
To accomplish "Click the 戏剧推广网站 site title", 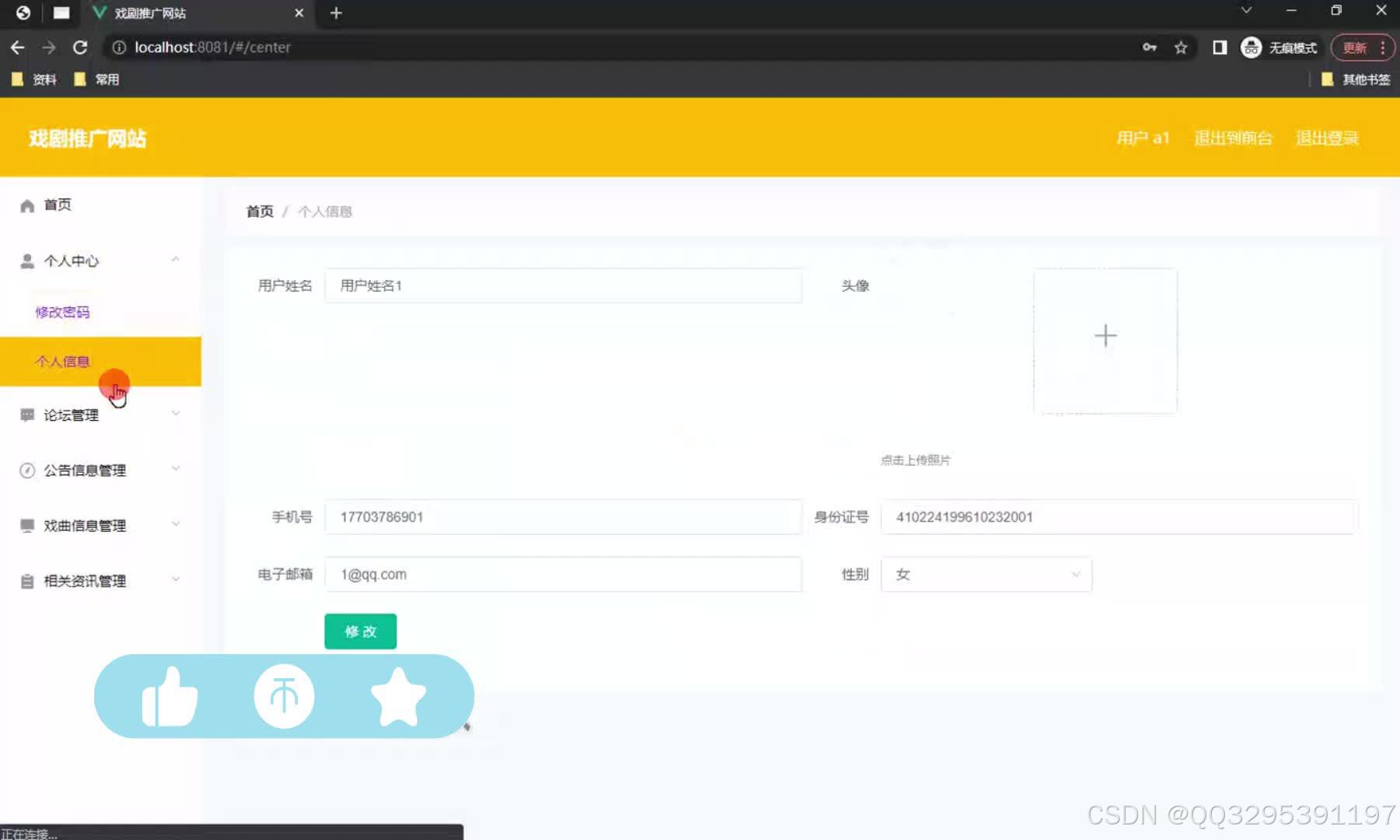I will pyautogui.click(x=88, y=138).
